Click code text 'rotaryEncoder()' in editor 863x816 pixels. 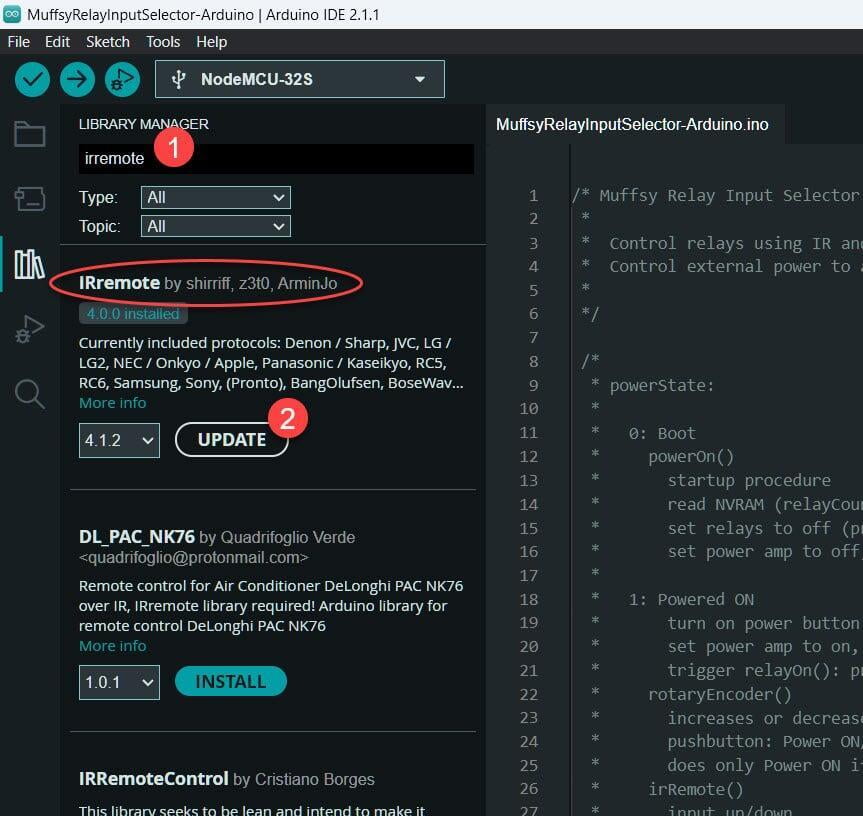click(720, 695)
